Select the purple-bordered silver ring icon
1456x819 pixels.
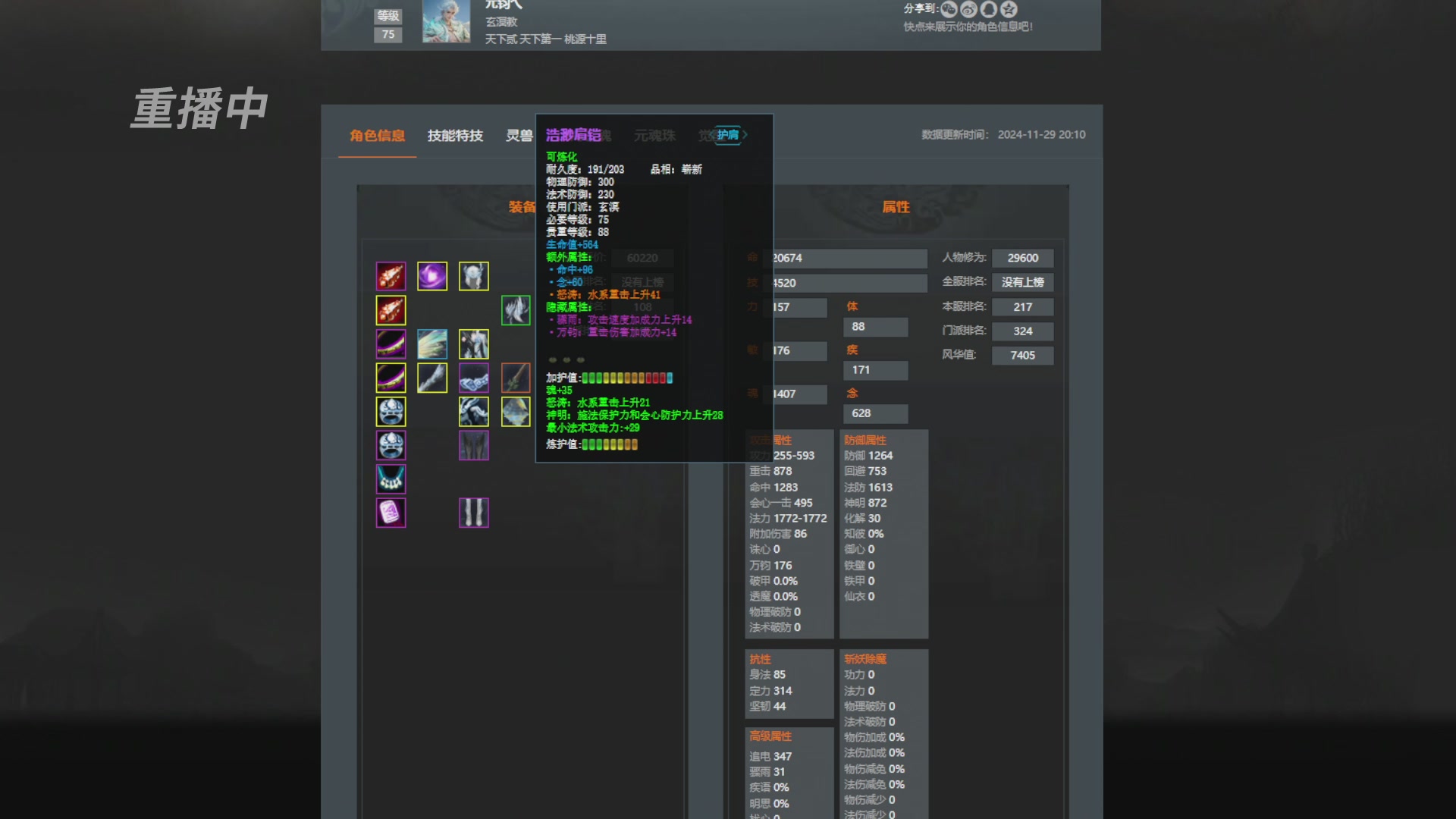click(x=391, y=445)
